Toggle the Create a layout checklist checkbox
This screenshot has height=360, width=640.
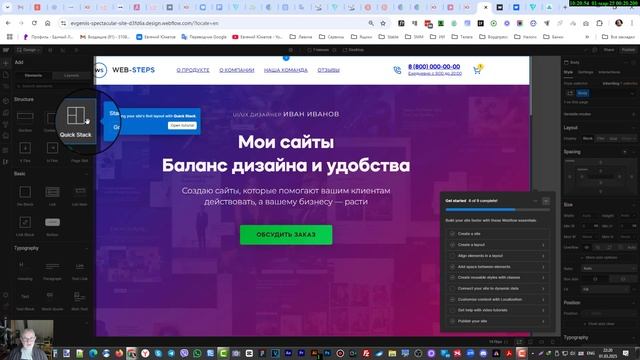(452, 245)
